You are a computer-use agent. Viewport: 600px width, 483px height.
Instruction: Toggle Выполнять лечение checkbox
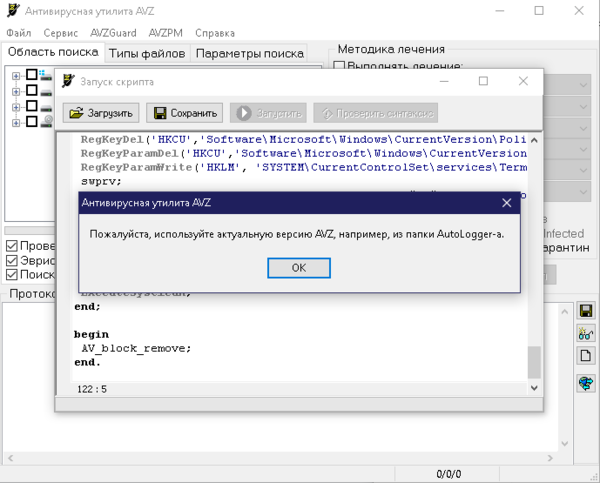[339, 66]
